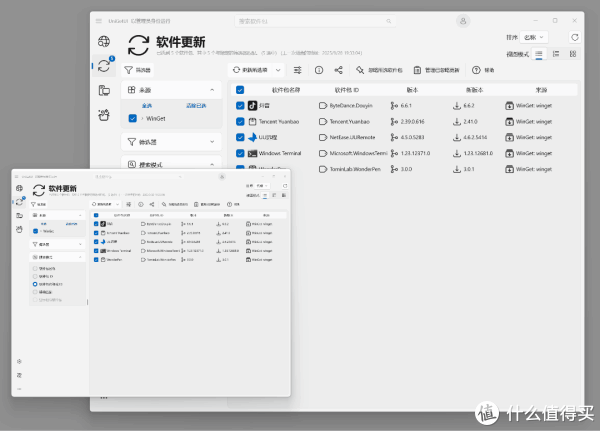Expand the second filter section below sources
Screen dimensions: 600x431
pyautogui.click(x=213, y=142)
